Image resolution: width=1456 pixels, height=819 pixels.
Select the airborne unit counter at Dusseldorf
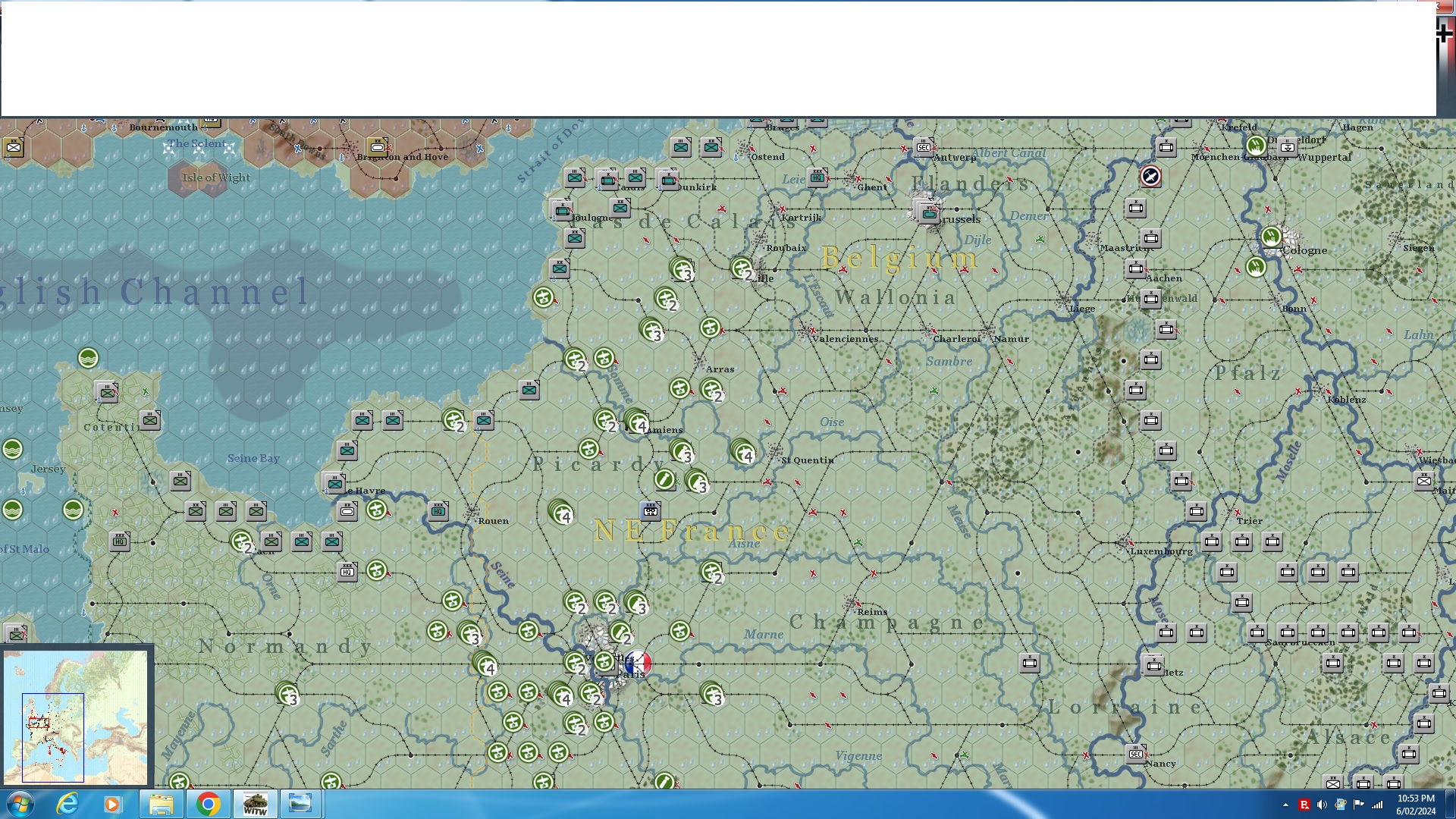[x=1288, y=146]
